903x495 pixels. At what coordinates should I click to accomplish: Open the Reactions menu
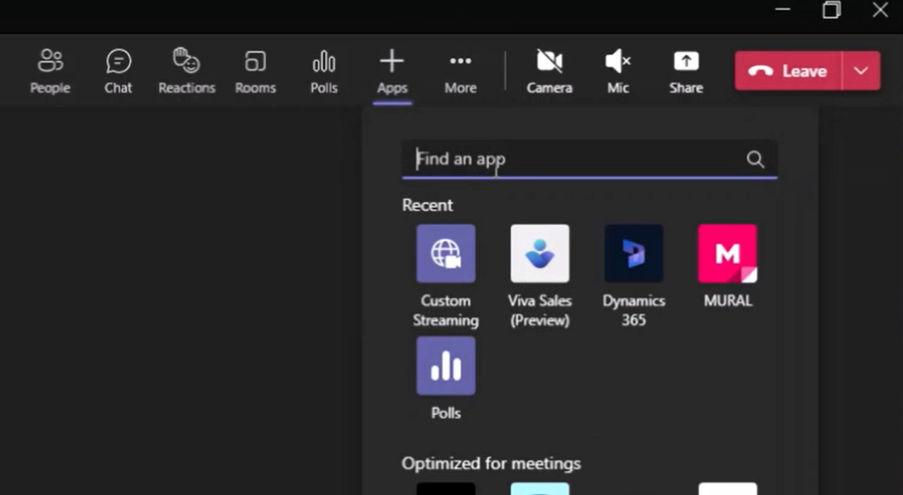point(187,71)
